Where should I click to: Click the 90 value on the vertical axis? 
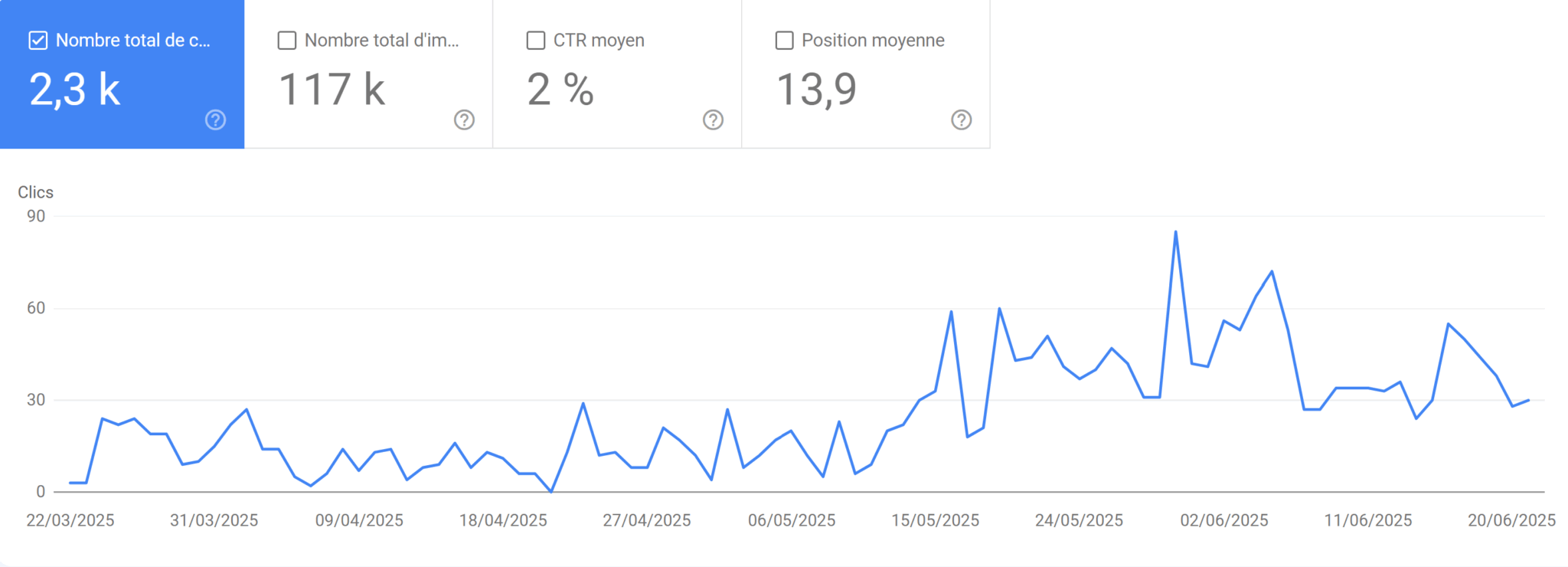tap(36, 216)
